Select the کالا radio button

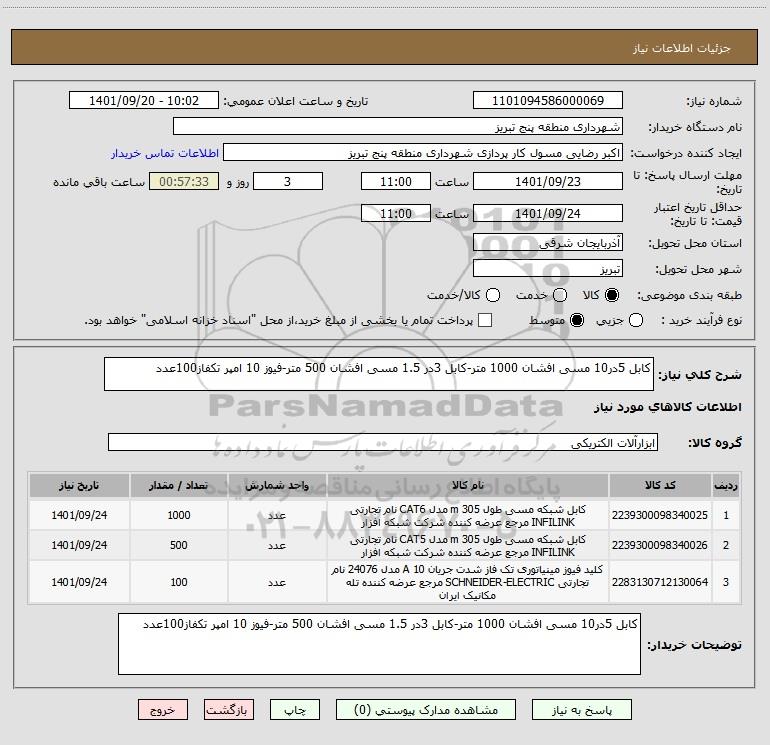tap(612, 295)
